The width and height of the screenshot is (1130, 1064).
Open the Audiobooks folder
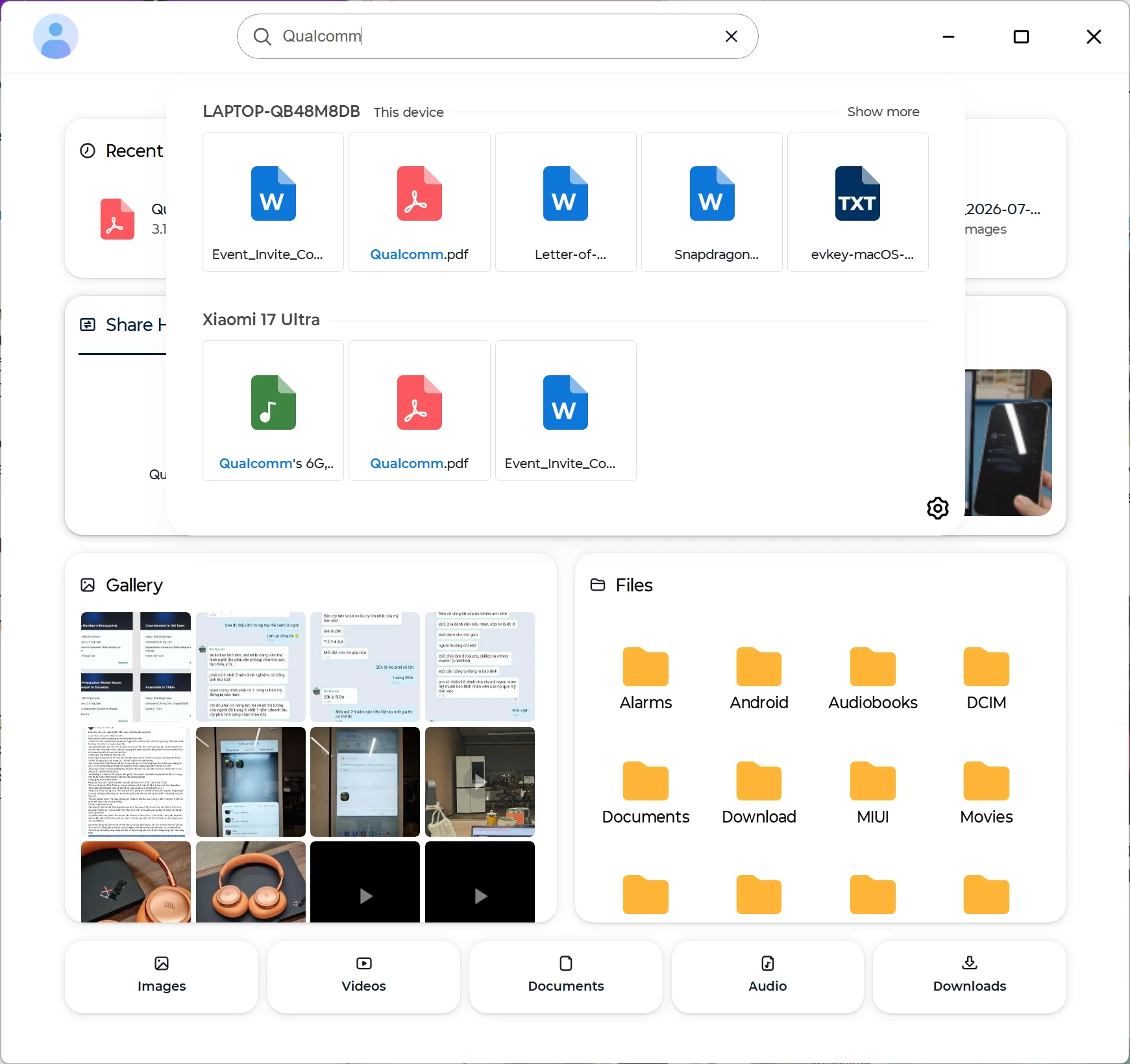pyautogui.click(x=873, y=679)
